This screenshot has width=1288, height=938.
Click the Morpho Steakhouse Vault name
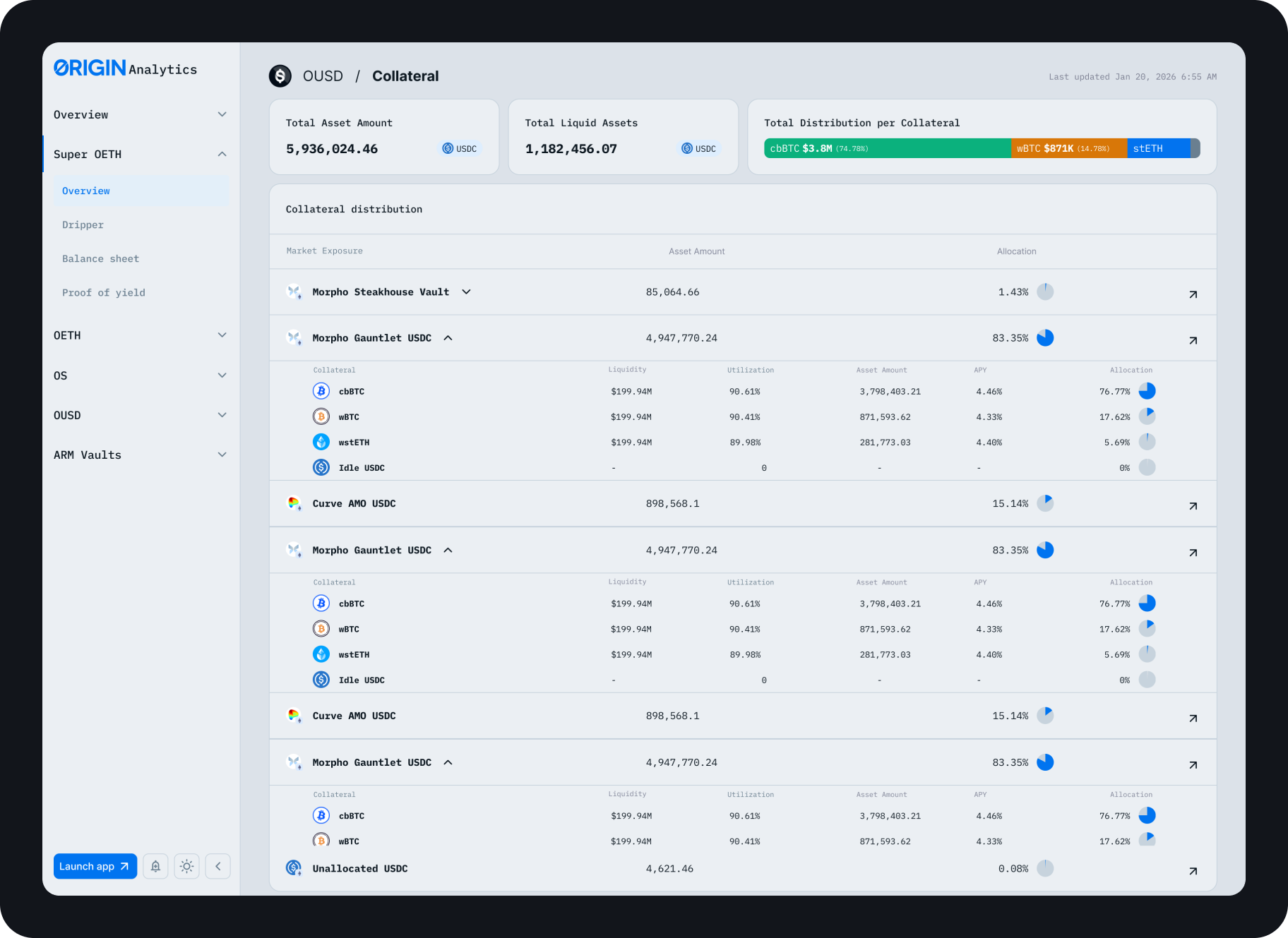click(x=381, y=291)
